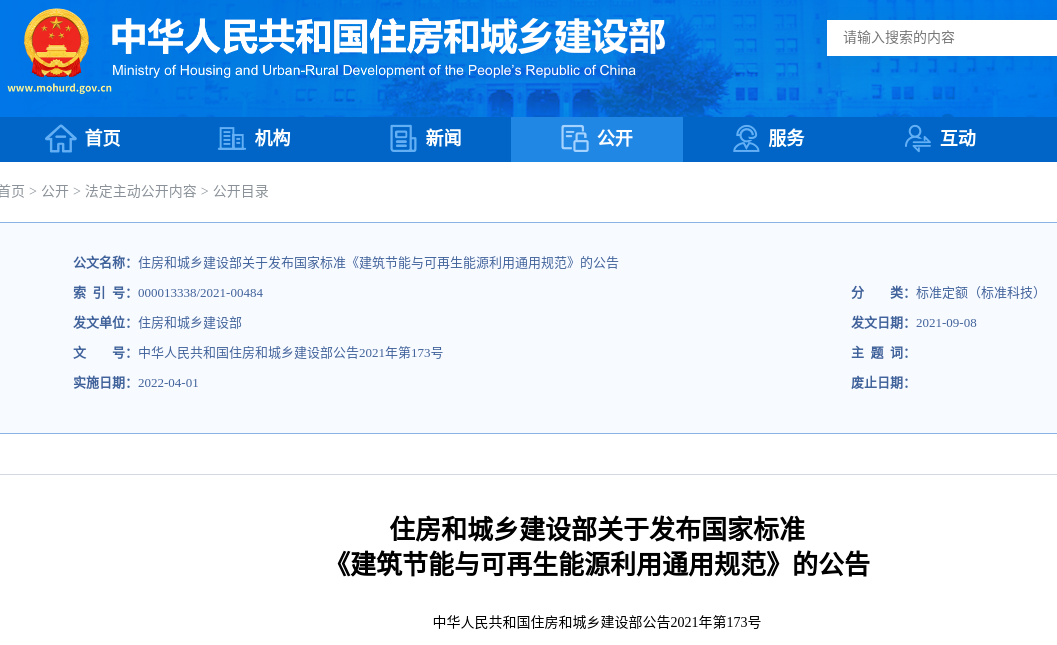Click the 首页 breadcrumb link
This screenshot has width=1057, height=645.
[x=11, y=191]
